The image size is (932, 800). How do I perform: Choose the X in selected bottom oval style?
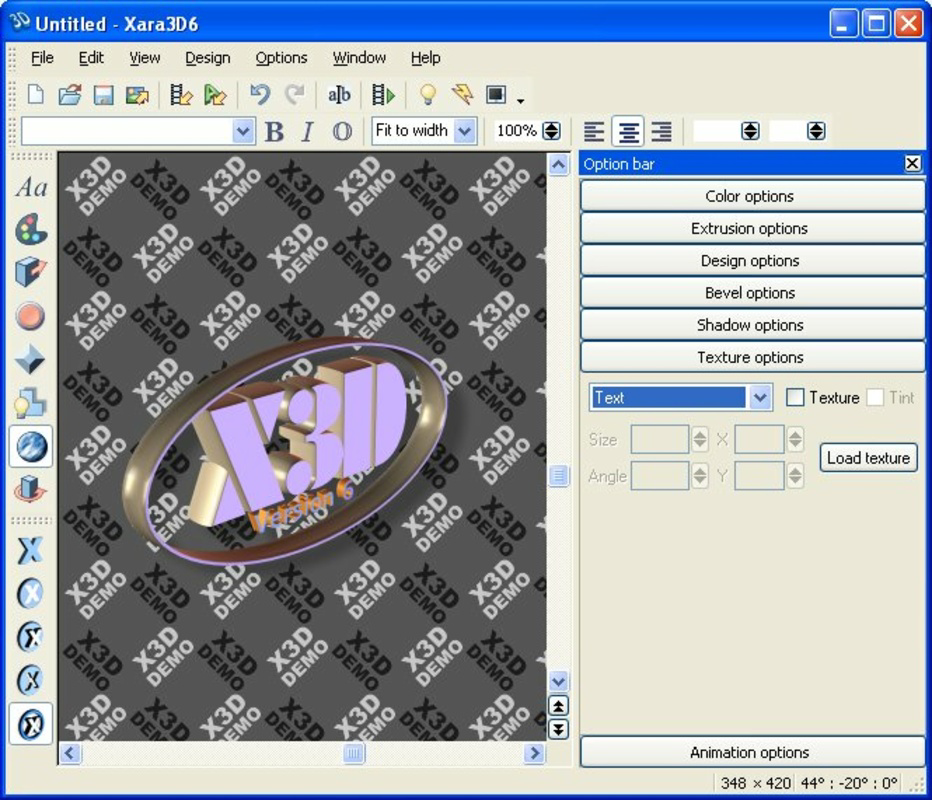pos(31,723)
